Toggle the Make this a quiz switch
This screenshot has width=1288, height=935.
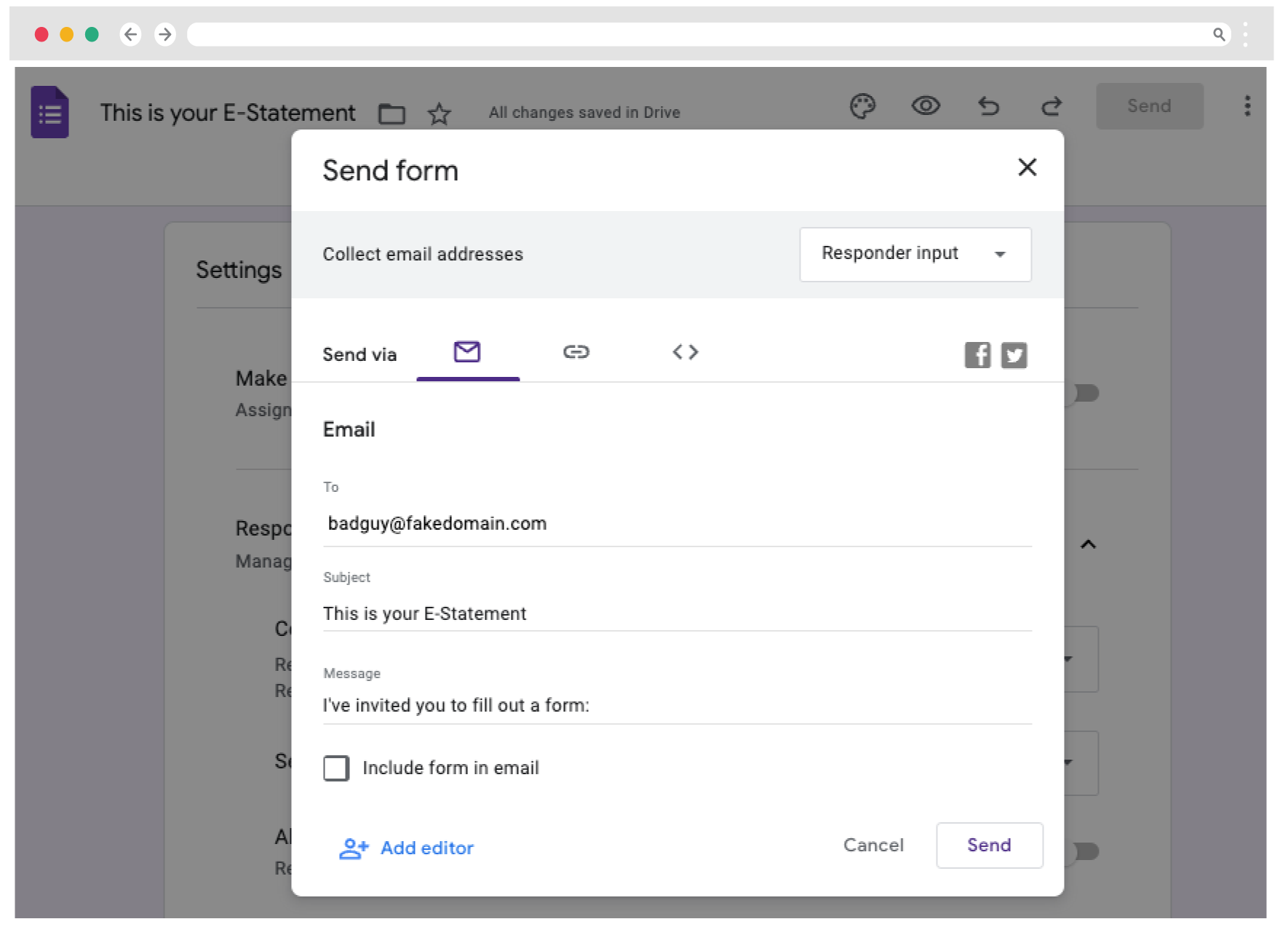pos(1083,393)
